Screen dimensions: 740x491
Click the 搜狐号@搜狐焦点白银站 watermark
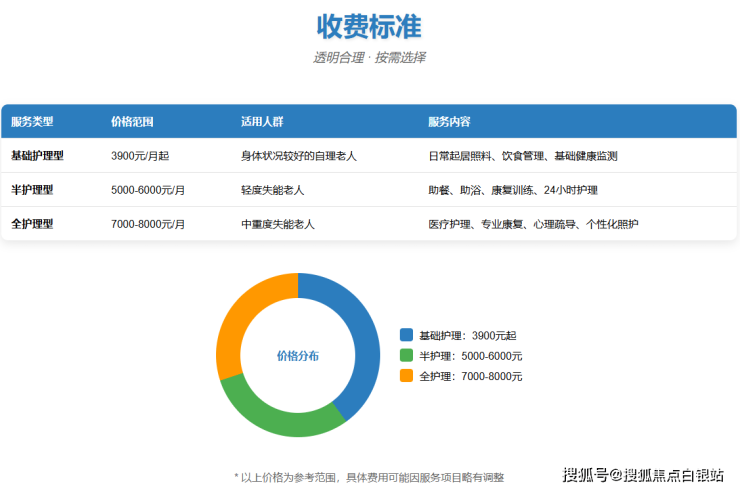click(x=642, y=474)
